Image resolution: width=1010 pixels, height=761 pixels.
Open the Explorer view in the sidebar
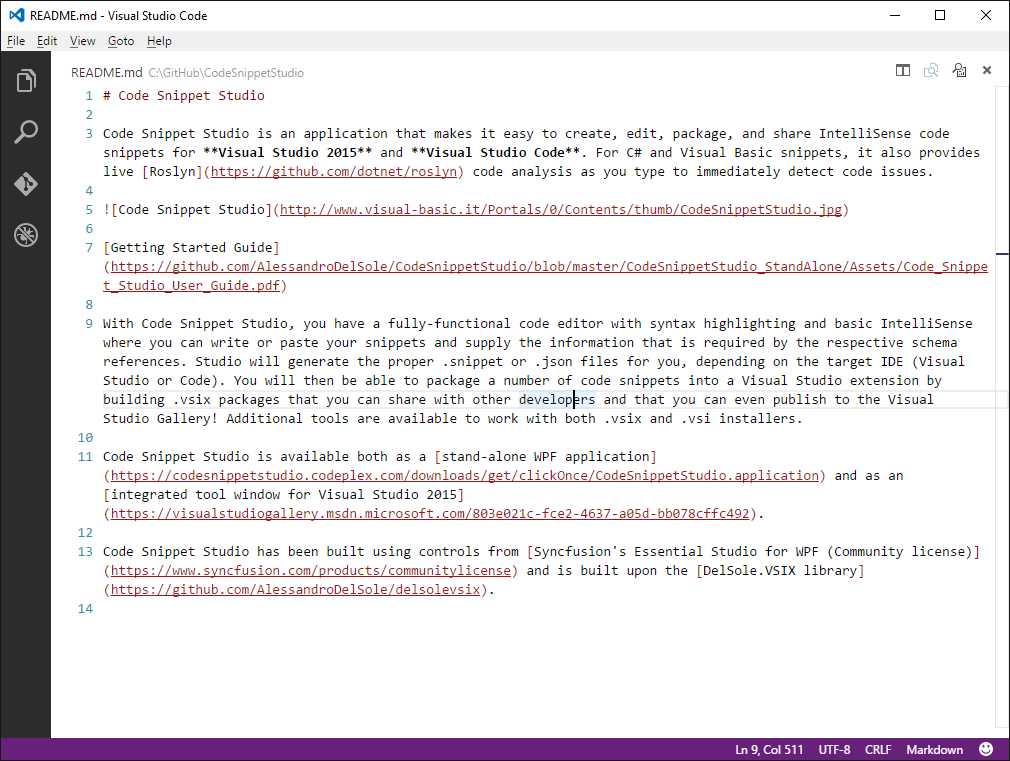pyautogui.click(x=26, y=80)
